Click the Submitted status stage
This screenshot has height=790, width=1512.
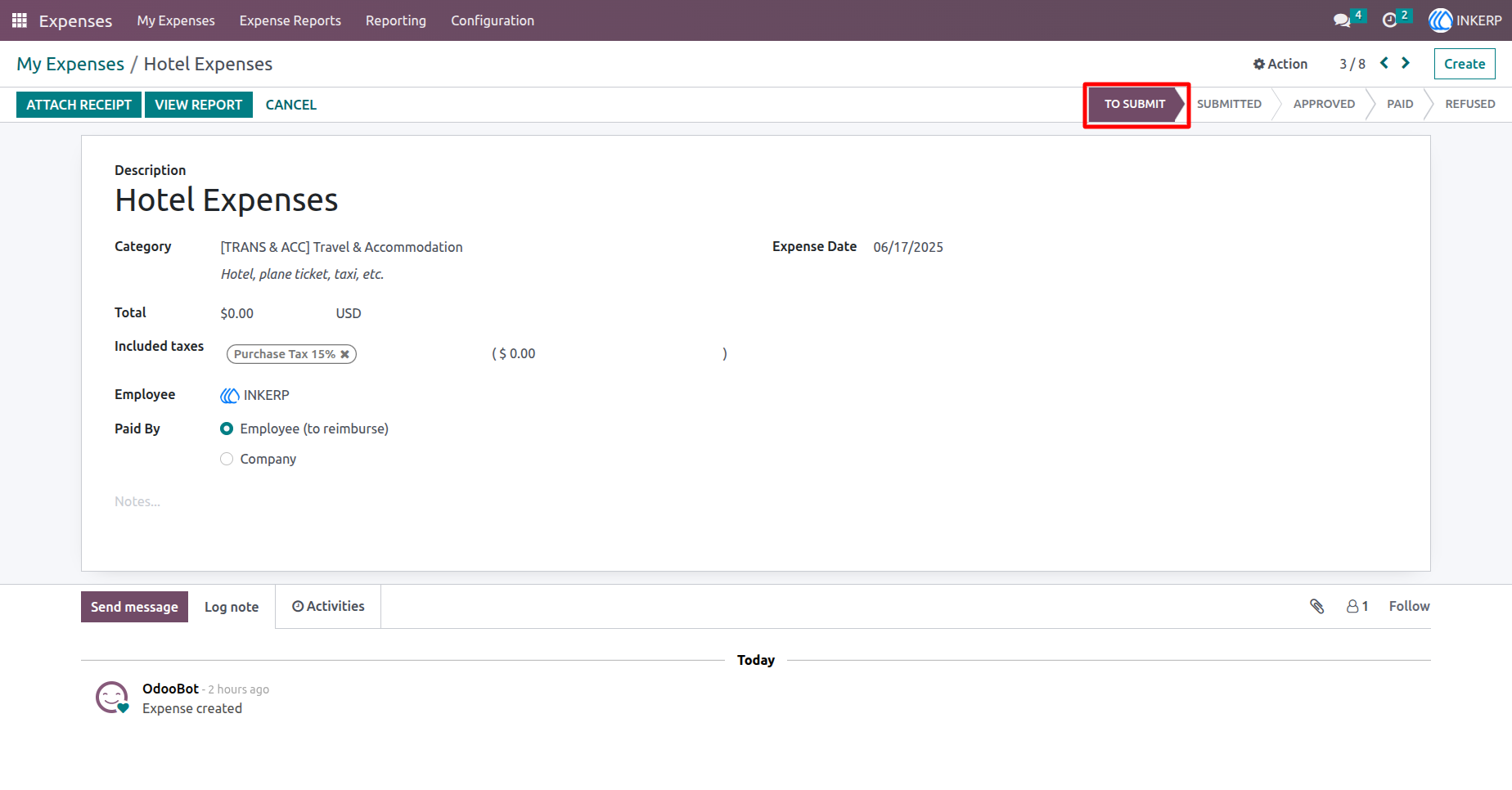point(1229,104)
